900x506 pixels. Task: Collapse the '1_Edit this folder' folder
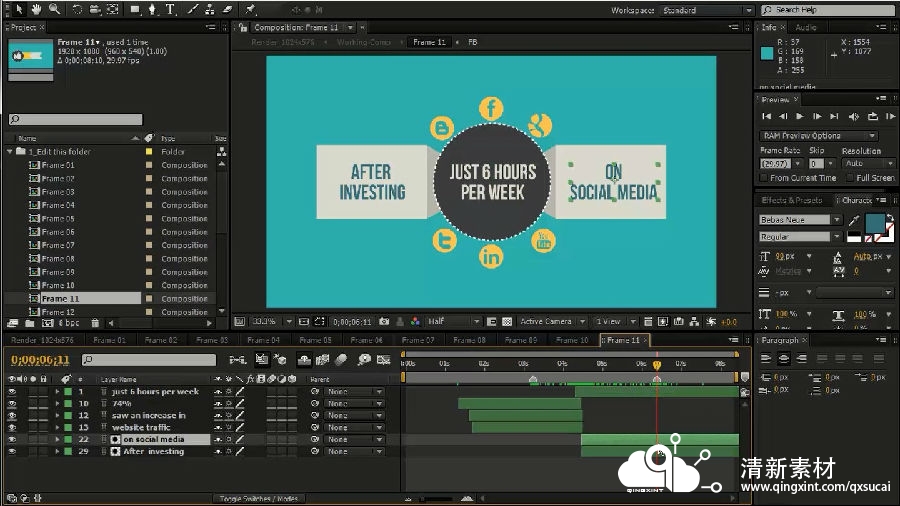click(x=10, y=152)
